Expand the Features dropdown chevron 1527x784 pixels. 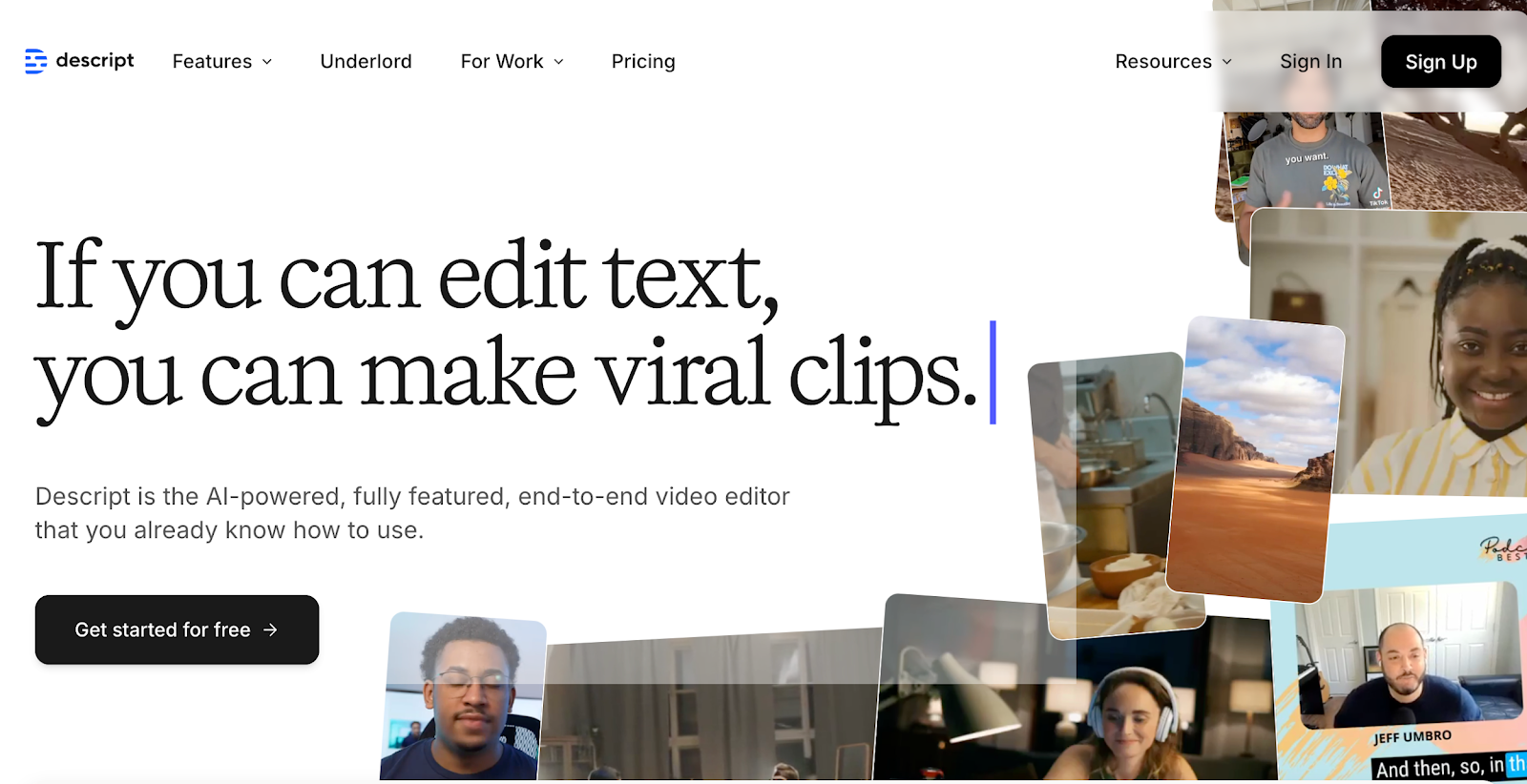[x=267, y=62]
